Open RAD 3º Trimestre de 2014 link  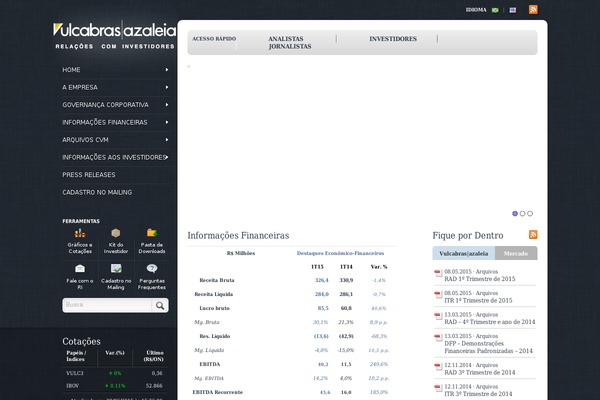pyautogui.click(x=480, y=372)
